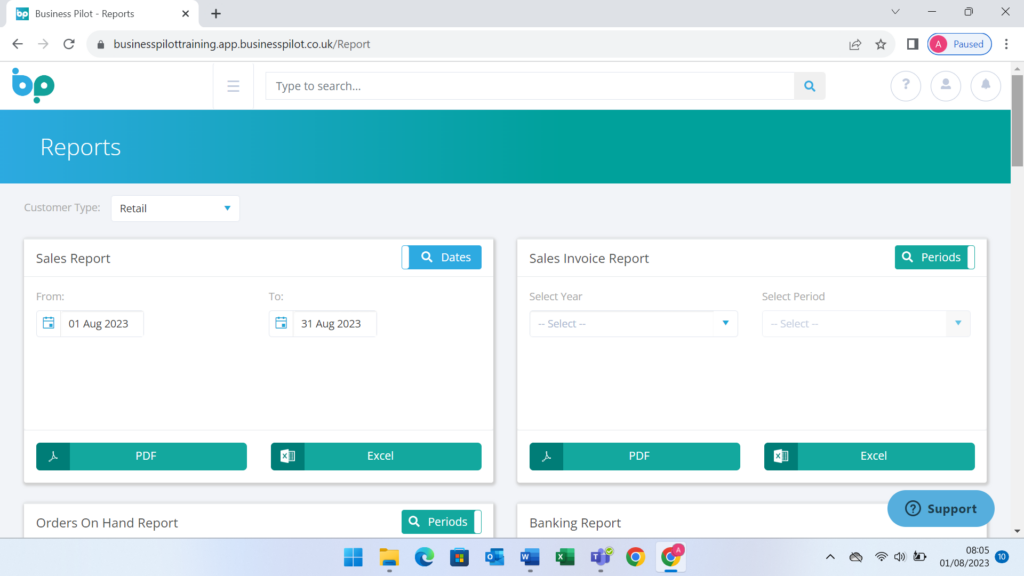This screenshot has height=576, width=1024.
Task: Toggle Sales Invoice Report Periods switch
Action: 934,257
